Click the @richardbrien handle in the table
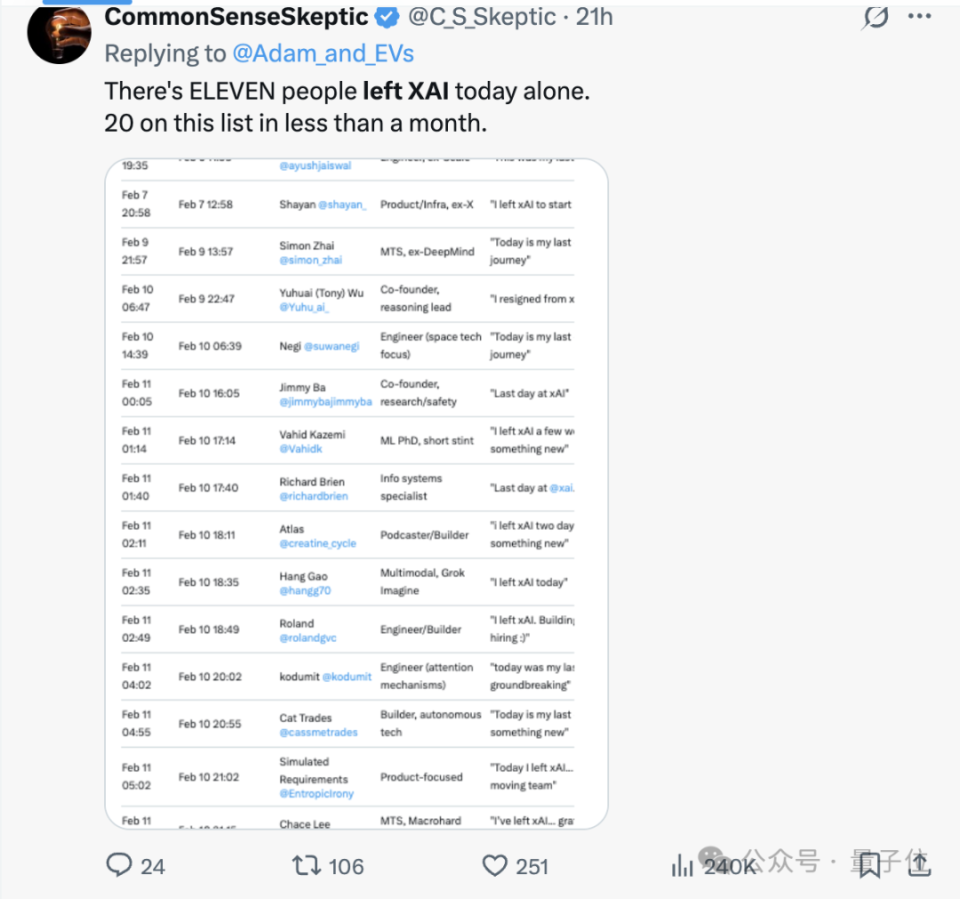This screenshot has width=960, height=899. point(313,496)
